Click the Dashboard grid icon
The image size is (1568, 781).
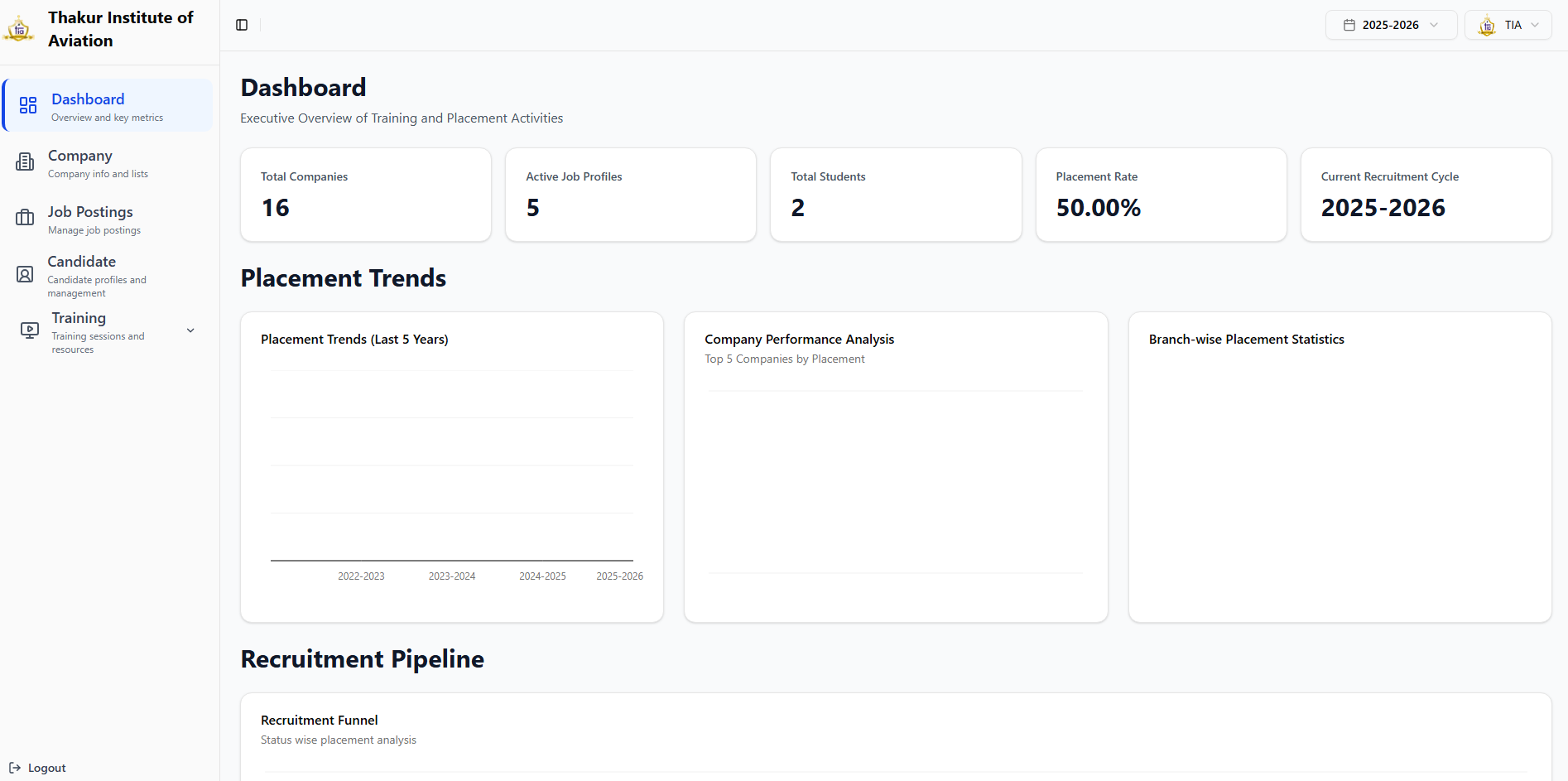[28, 105]
